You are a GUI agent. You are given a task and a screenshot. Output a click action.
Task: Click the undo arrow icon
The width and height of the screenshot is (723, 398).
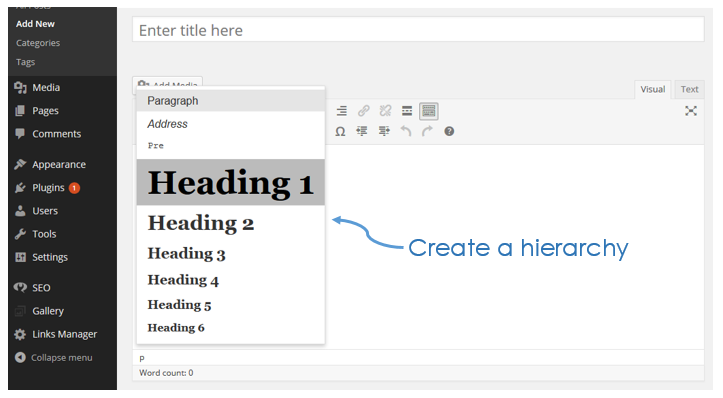point(406,131)
